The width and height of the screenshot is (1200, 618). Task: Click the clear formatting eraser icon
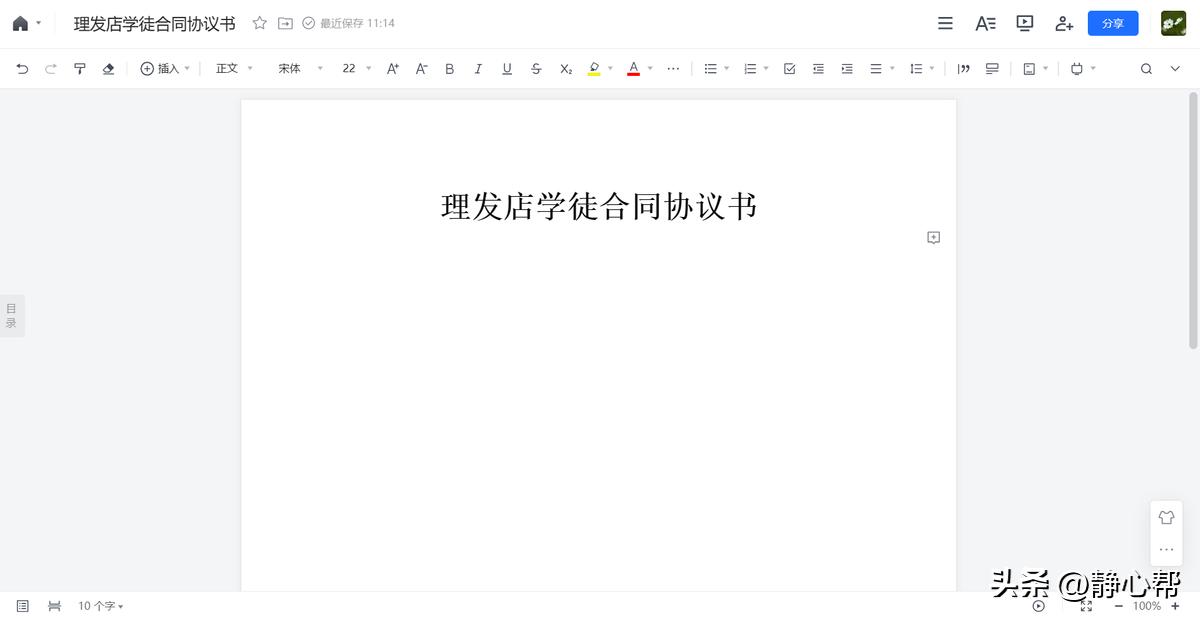coord(108,68)
